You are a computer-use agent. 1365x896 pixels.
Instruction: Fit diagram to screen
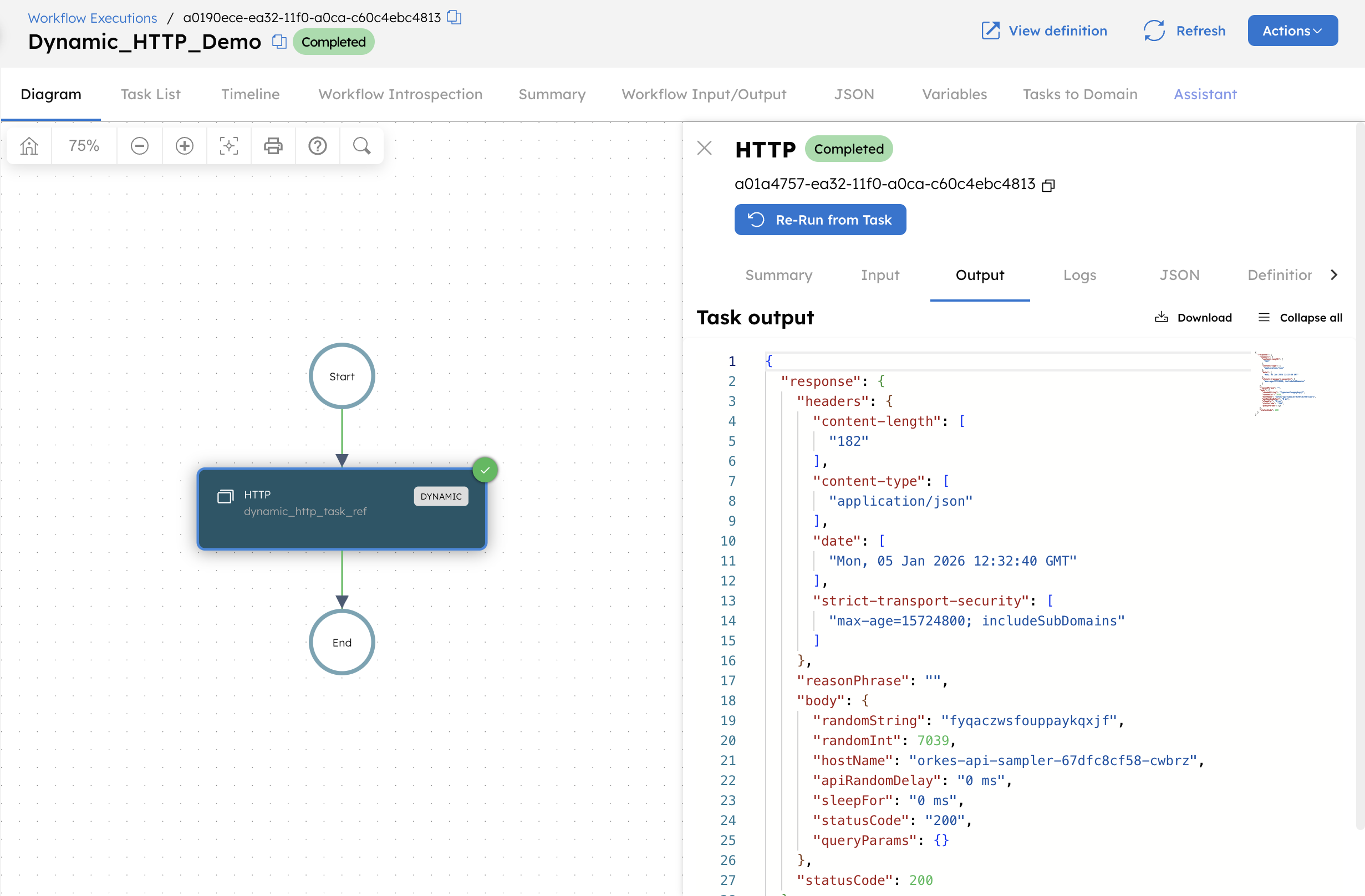(x=228, y=146)
